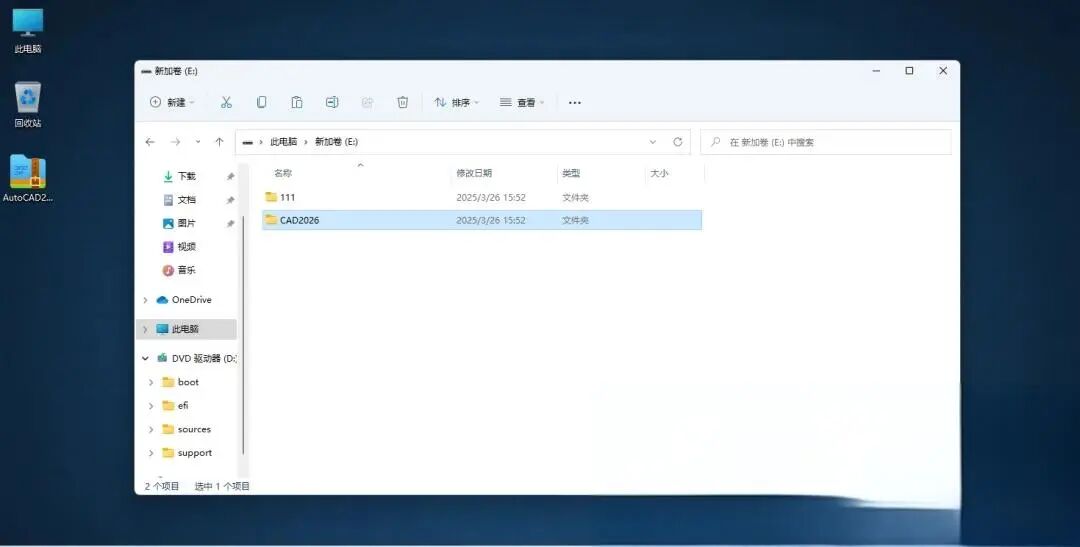Click 新加卷 (E:) in address breadcrumb

(336, 142)
